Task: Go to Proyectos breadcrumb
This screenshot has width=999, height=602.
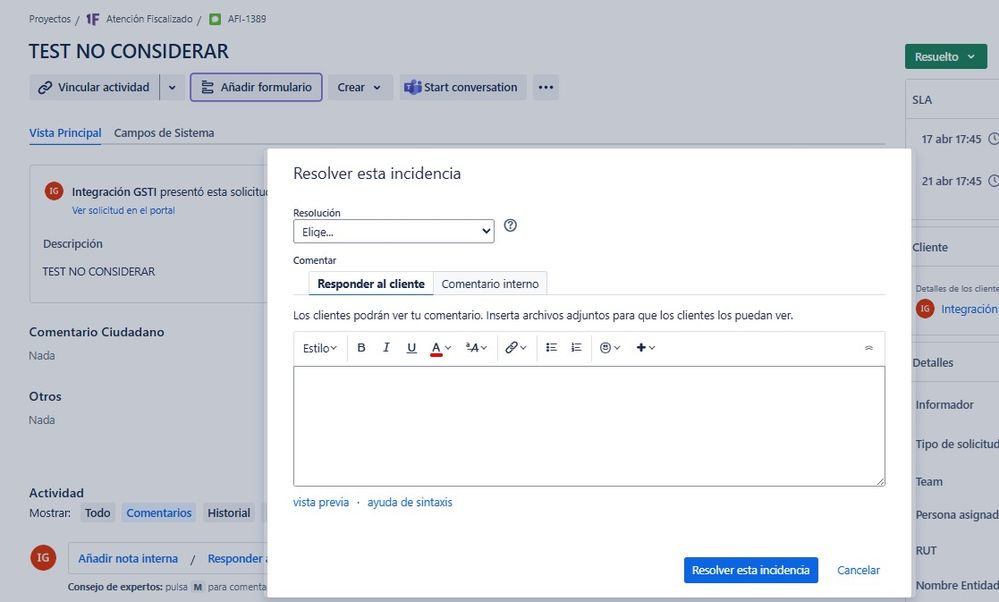Action: [50, 19]
